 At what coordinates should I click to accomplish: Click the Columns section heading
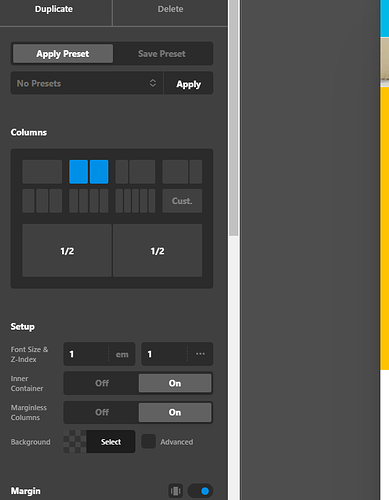29,132
